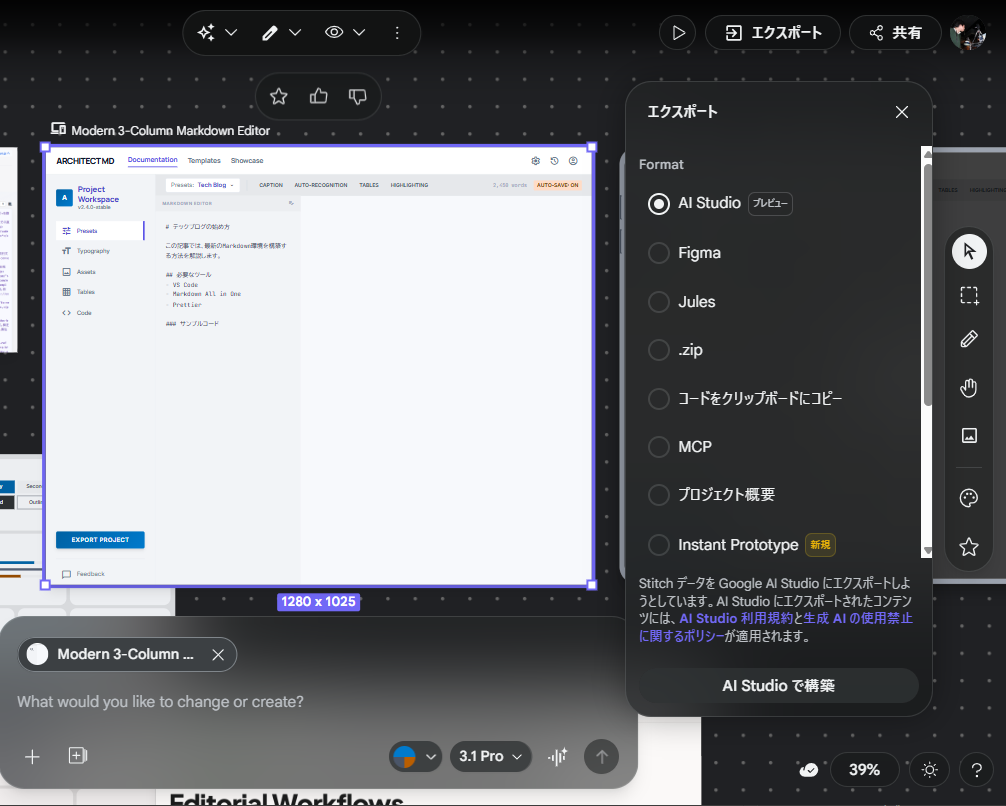Viewport: 1006px width, 806px height.
Task: Choose the pencil edit tool in sidebar
Action: click(968, 339)
